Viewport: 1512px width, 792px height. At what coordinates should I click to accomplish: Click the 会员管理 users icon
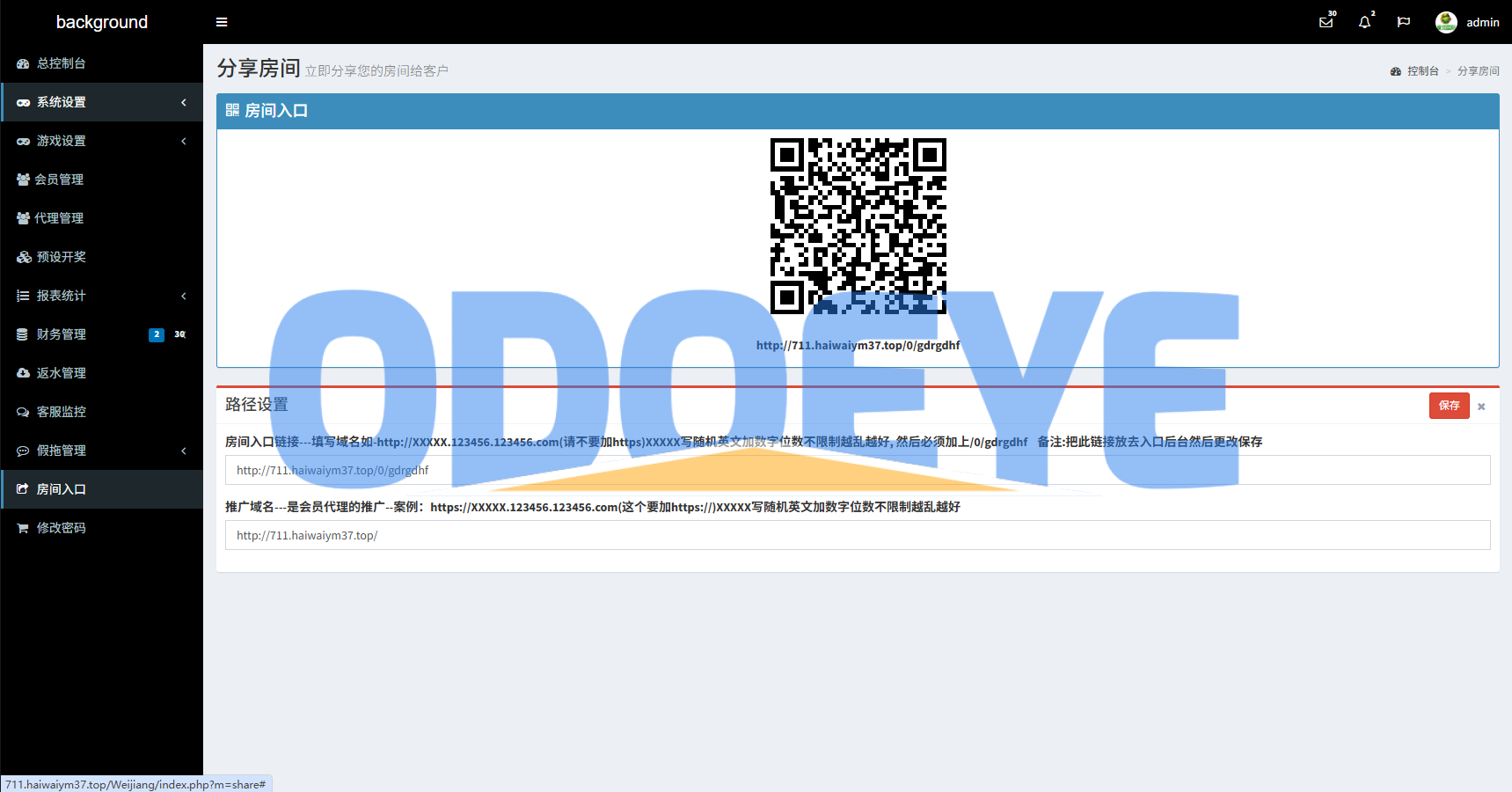tap(24, 180)
